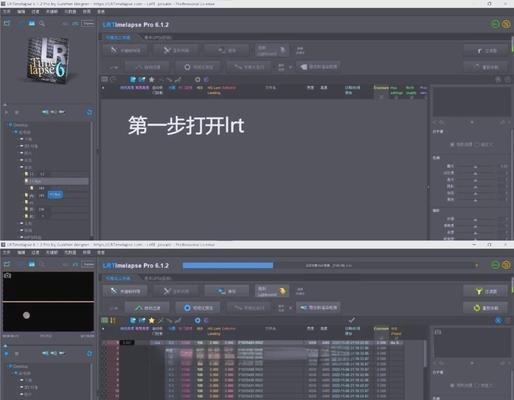Open small dropdown arrow beside upper motion reference button
The image size is (514, 400).
[x=290, y=67]
